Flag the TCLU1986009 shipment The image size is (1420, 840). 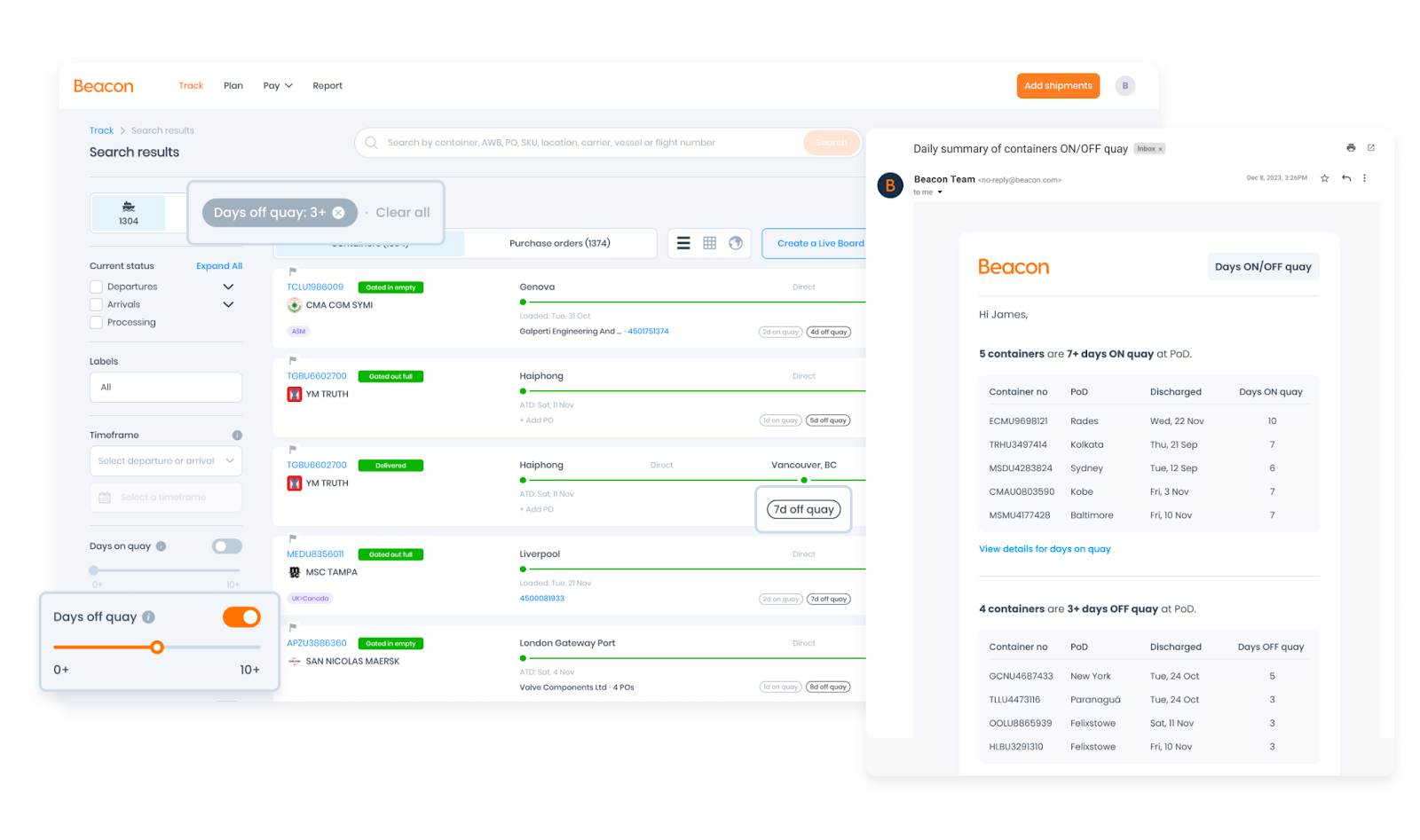(x=291, y=272)
